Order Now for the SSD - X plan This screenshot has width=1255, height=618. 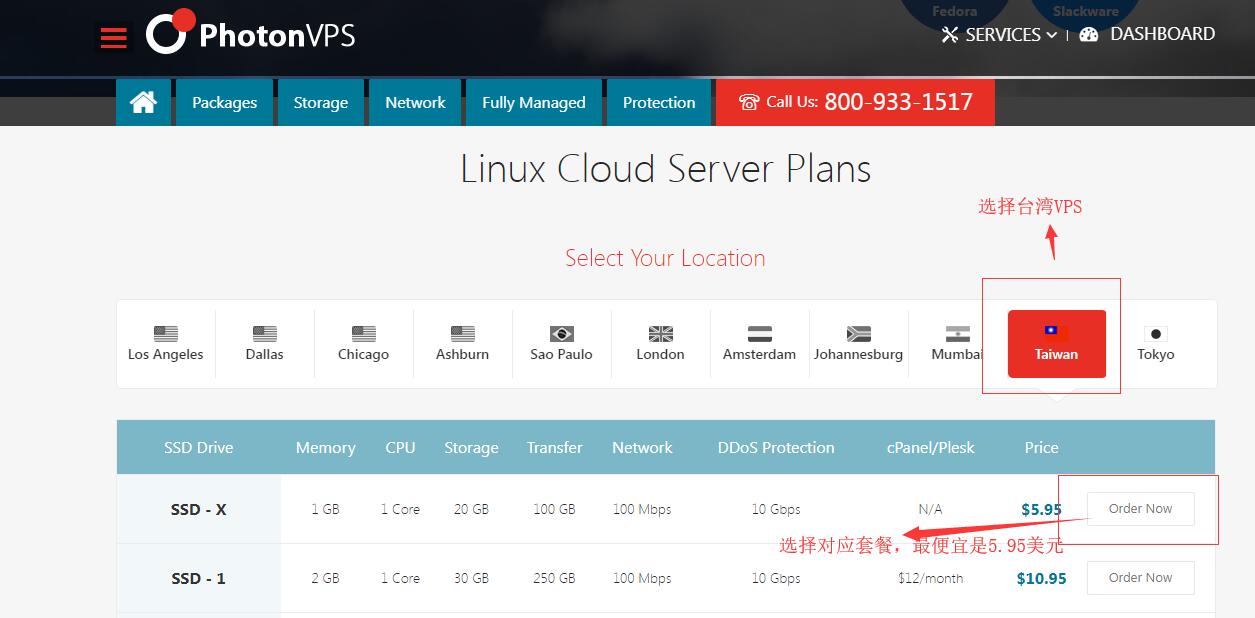click(1141, 509)
